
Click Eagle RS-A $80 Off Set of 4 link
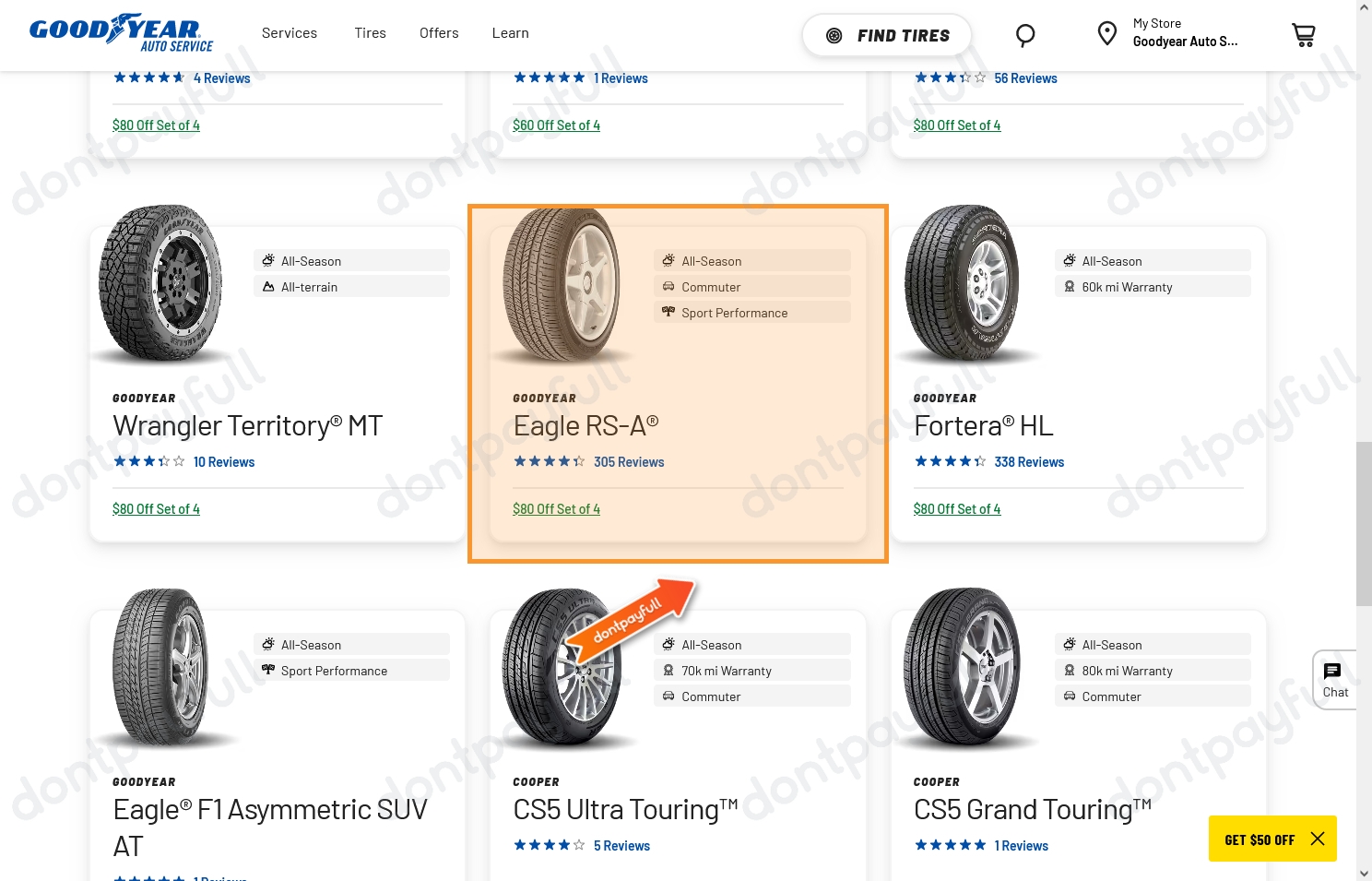click(x=556, y=509)
